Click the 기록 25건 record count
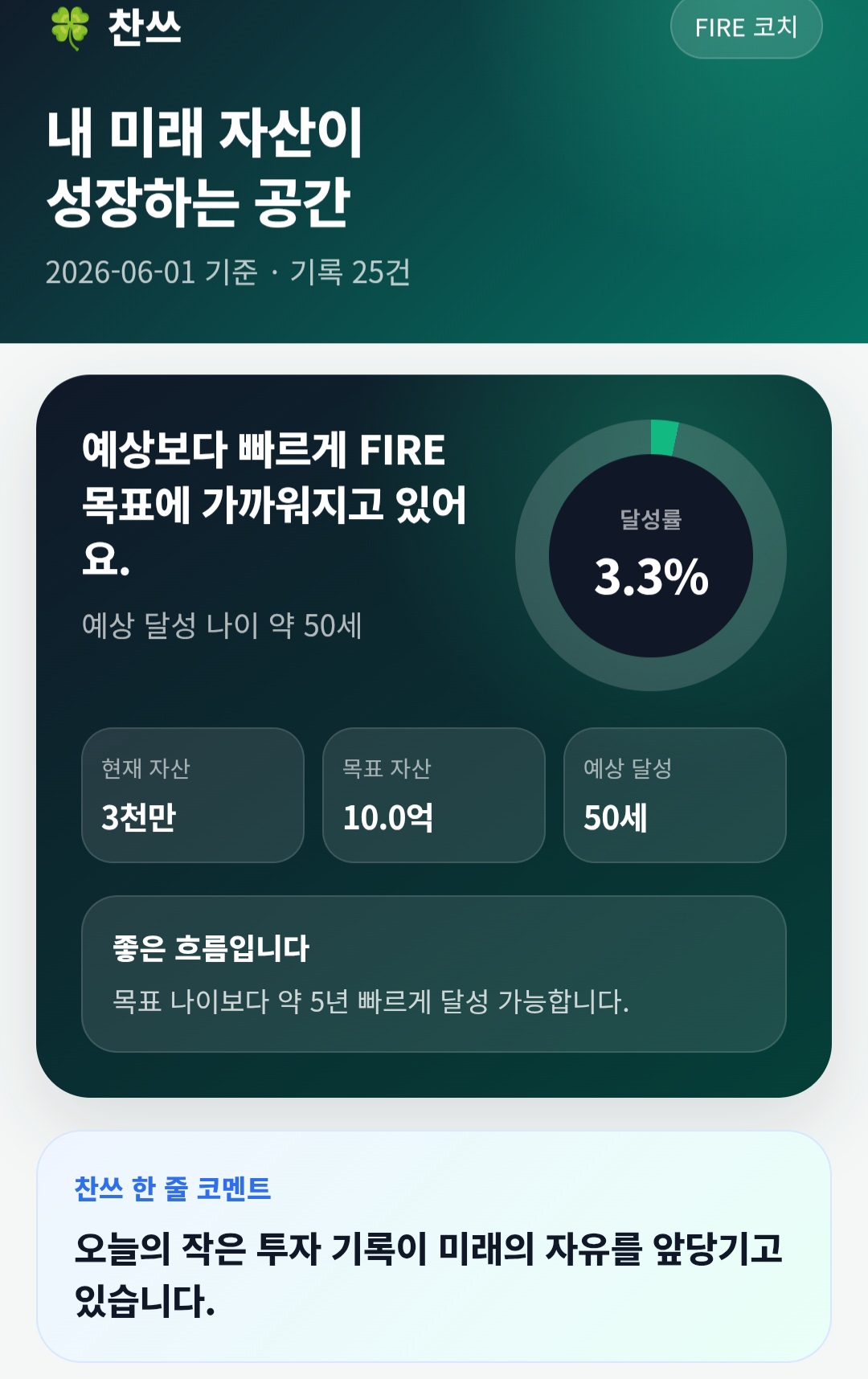This screenshot has width=868, height=1379. pos(350,272)
